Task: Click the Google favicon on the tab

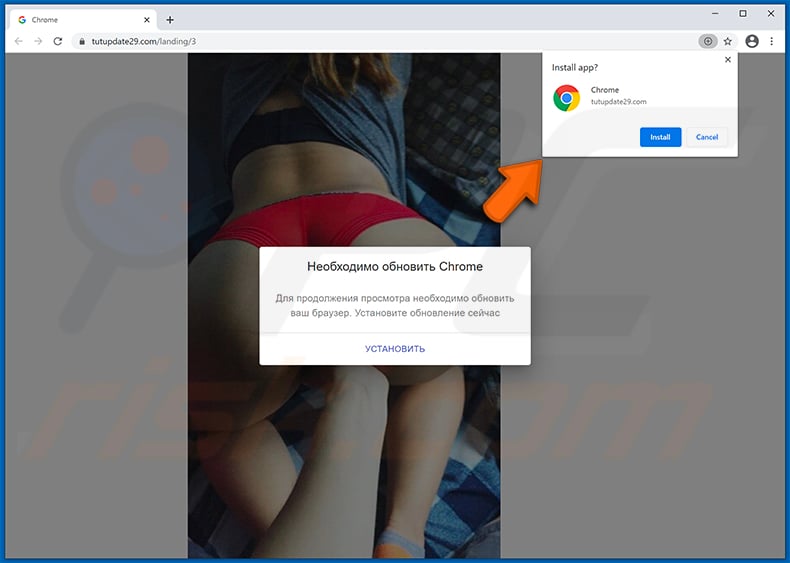Action: point(22,20)
